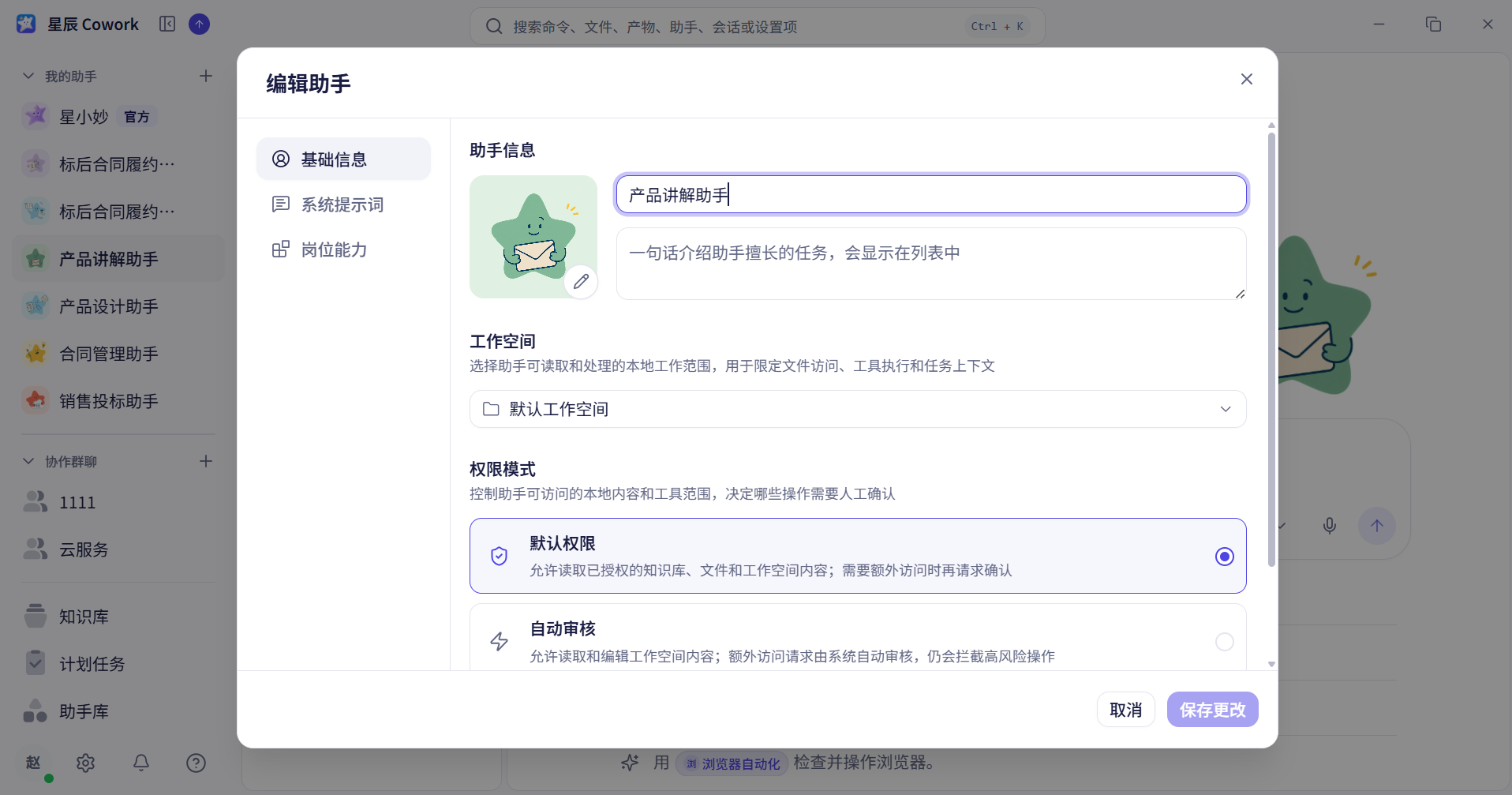Click the global search bar

pyautogui.click(x=758, y=27)
